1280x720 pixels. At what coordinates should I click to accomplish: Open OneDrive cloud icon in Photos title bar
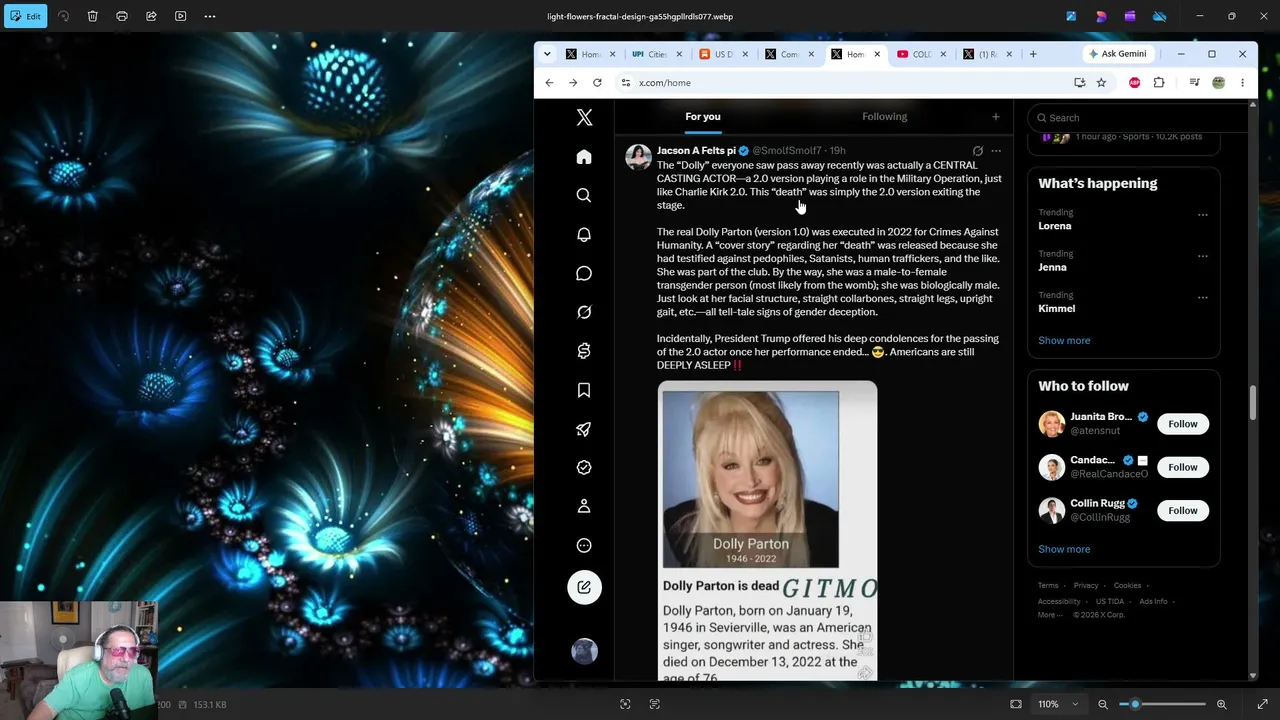click(x=1160, y=16)
